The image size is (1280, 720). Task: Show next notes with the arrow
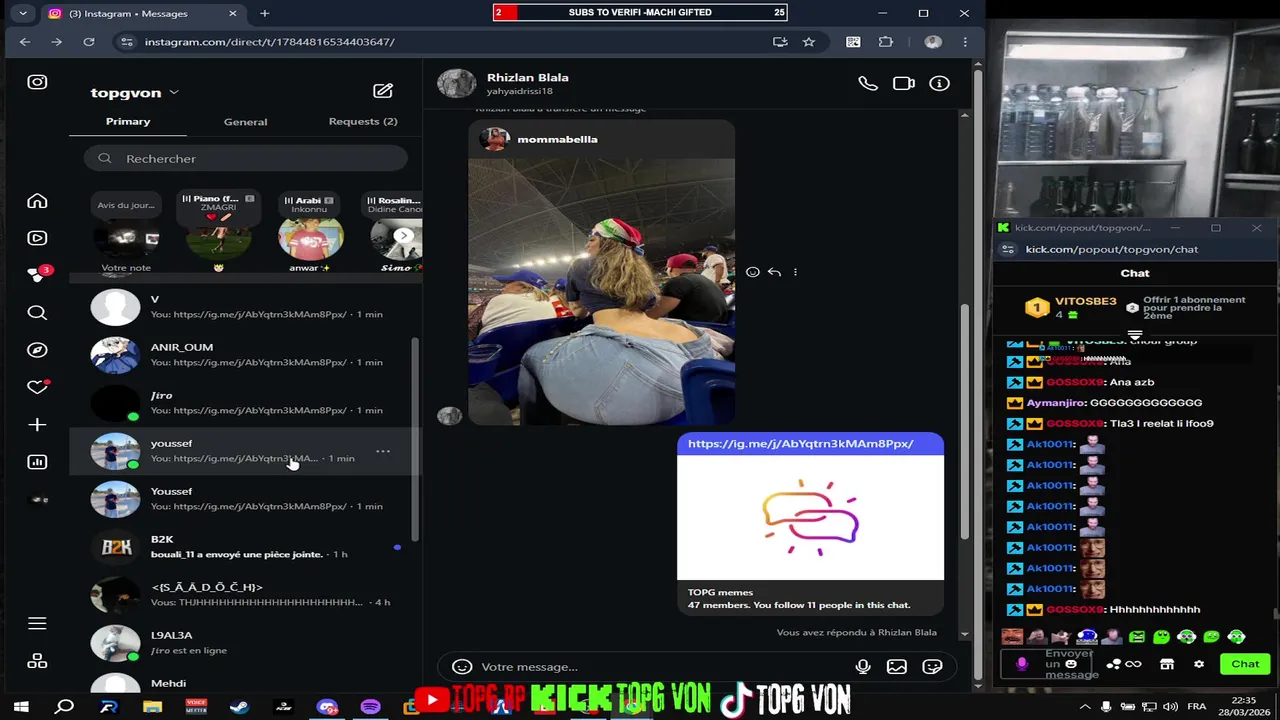(403, 236)
